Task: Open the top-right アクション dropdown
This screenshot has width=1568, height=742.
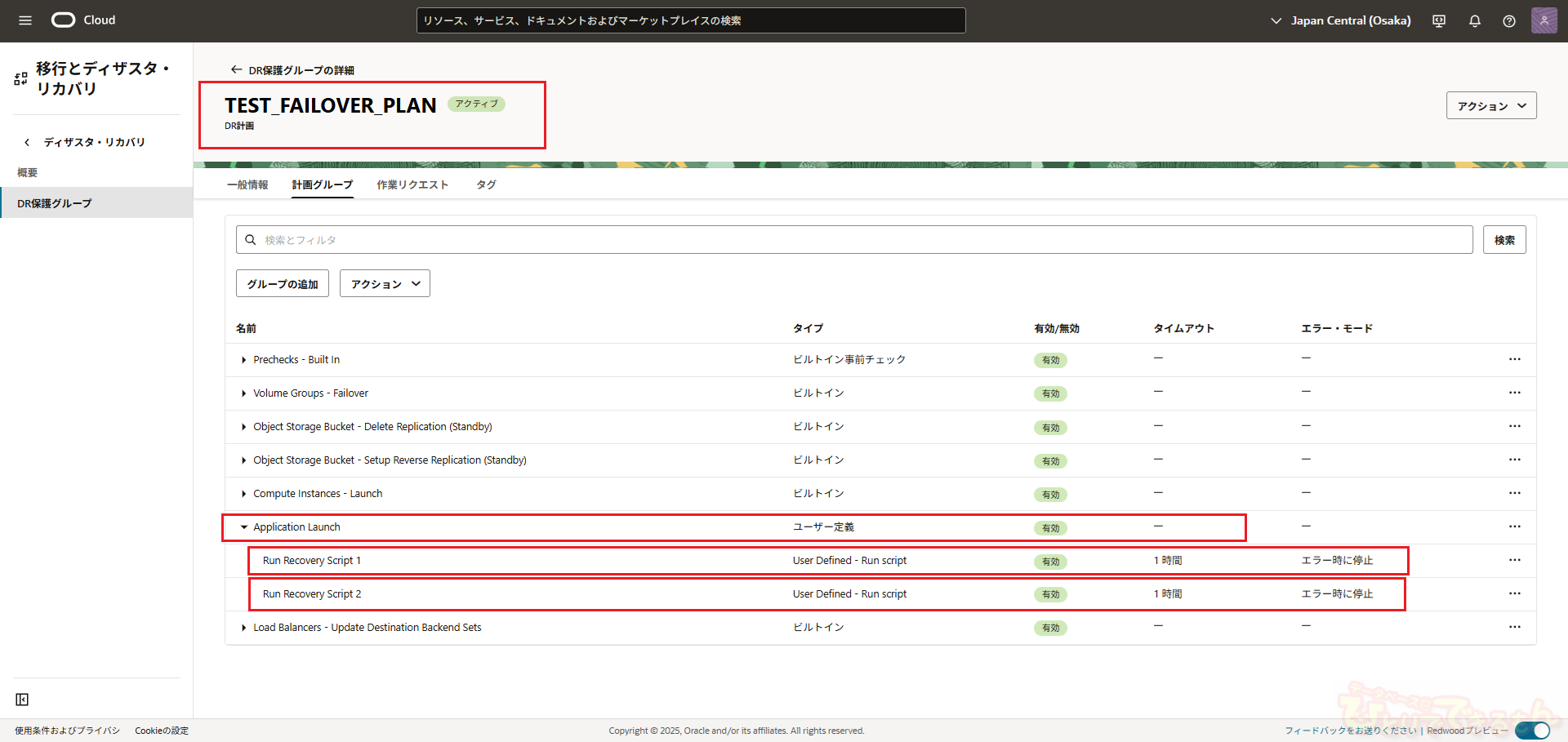Action: point(1490,106)
